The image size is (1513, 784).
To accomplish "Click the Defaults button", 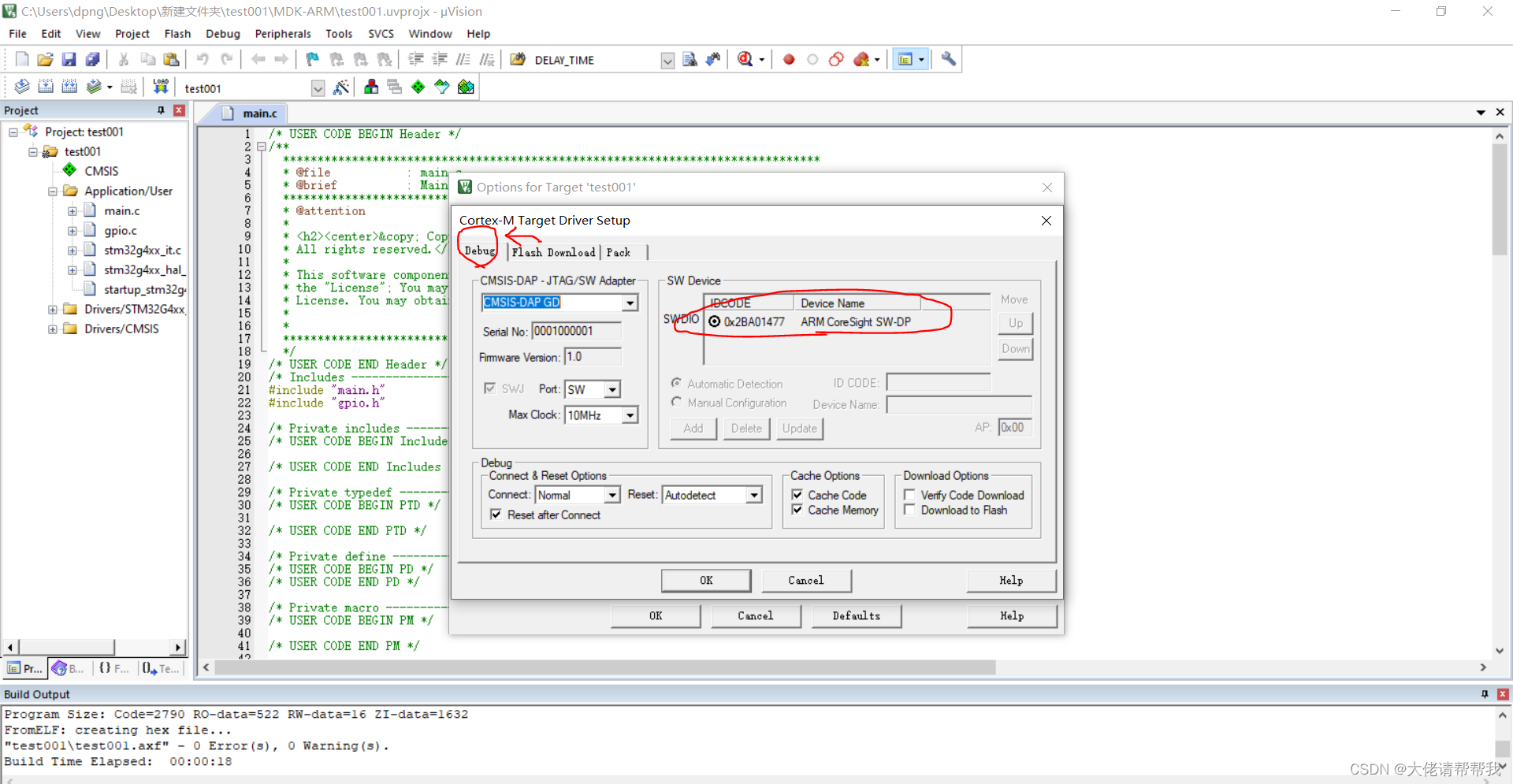I will (856, 616).
